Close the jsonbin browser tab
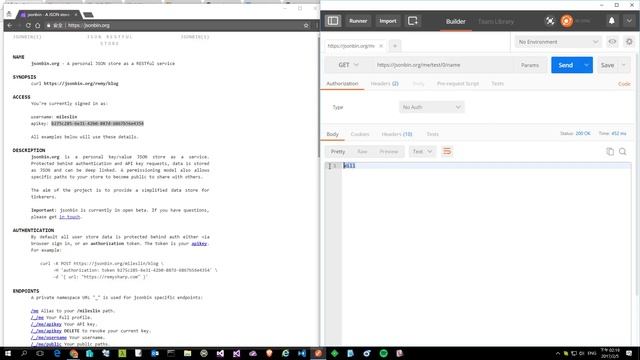This screenshot has width=640, height=360. (76, 14)
